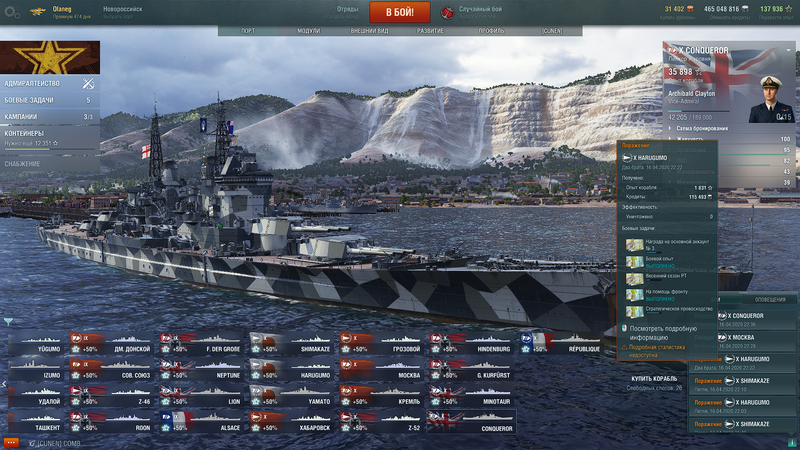This screenshot has height=450, width=800.
Task: Open the settings gear menu
Action: [x=12, y=12]
